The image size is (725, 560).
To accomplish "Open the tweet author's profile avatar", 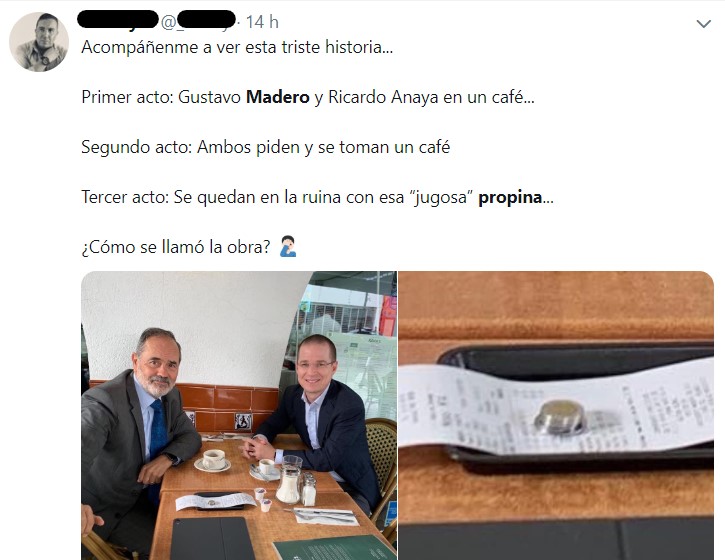I will click(39, 42).
